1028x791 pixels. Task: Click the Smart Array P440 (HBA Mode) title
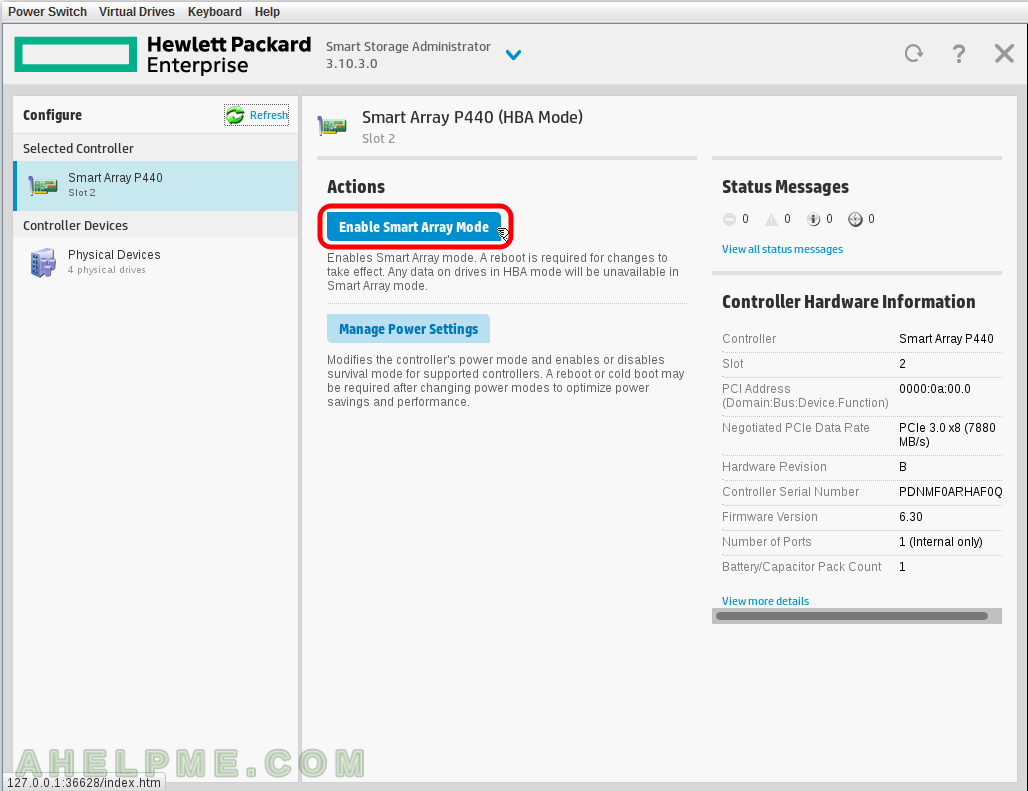click(472, 117)
